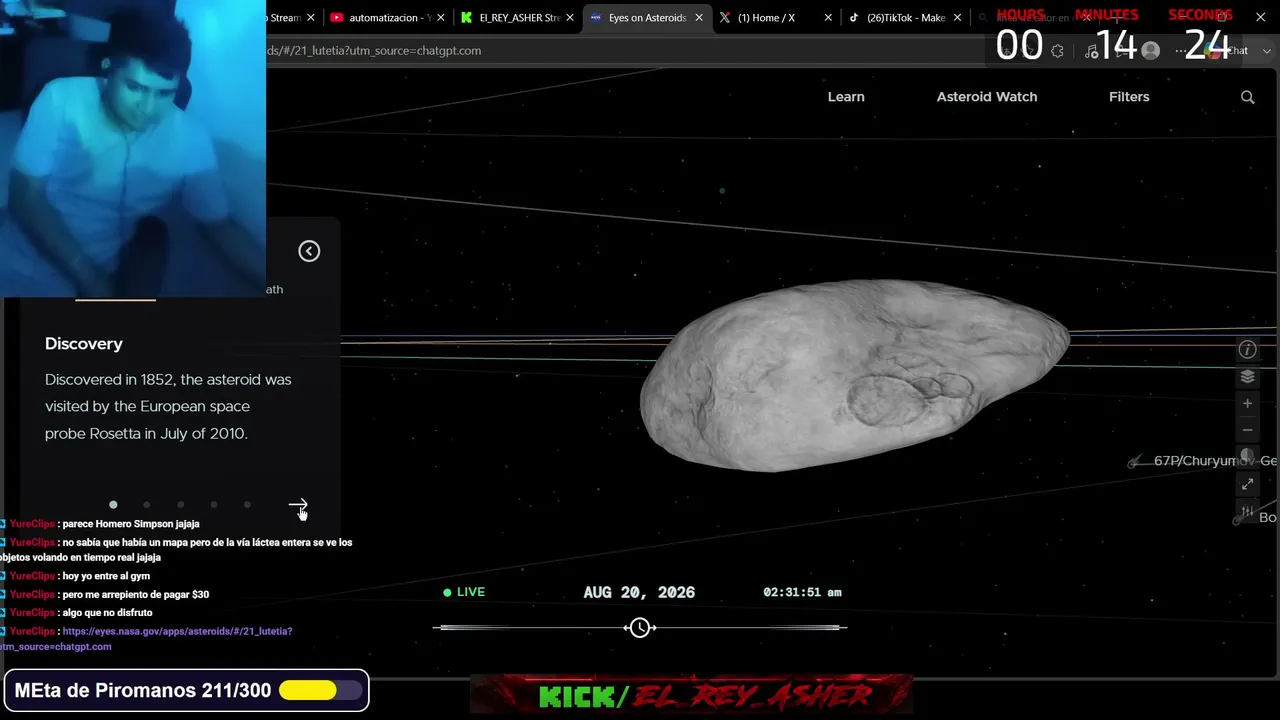Open the layers panel icon

click(x=1247, y=377)
